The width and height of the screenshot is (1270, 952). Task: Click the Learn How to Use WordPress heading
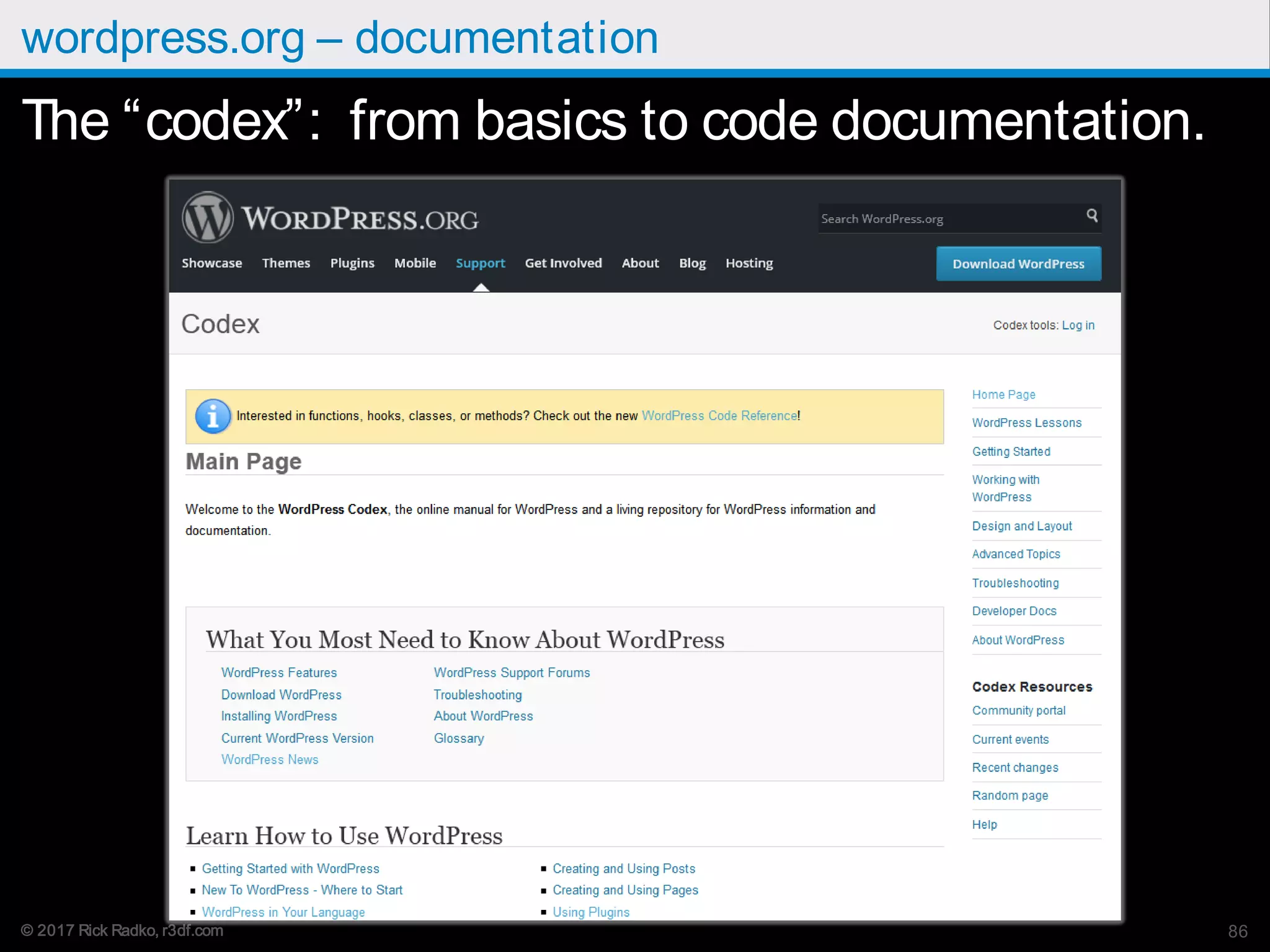(344, 836)
